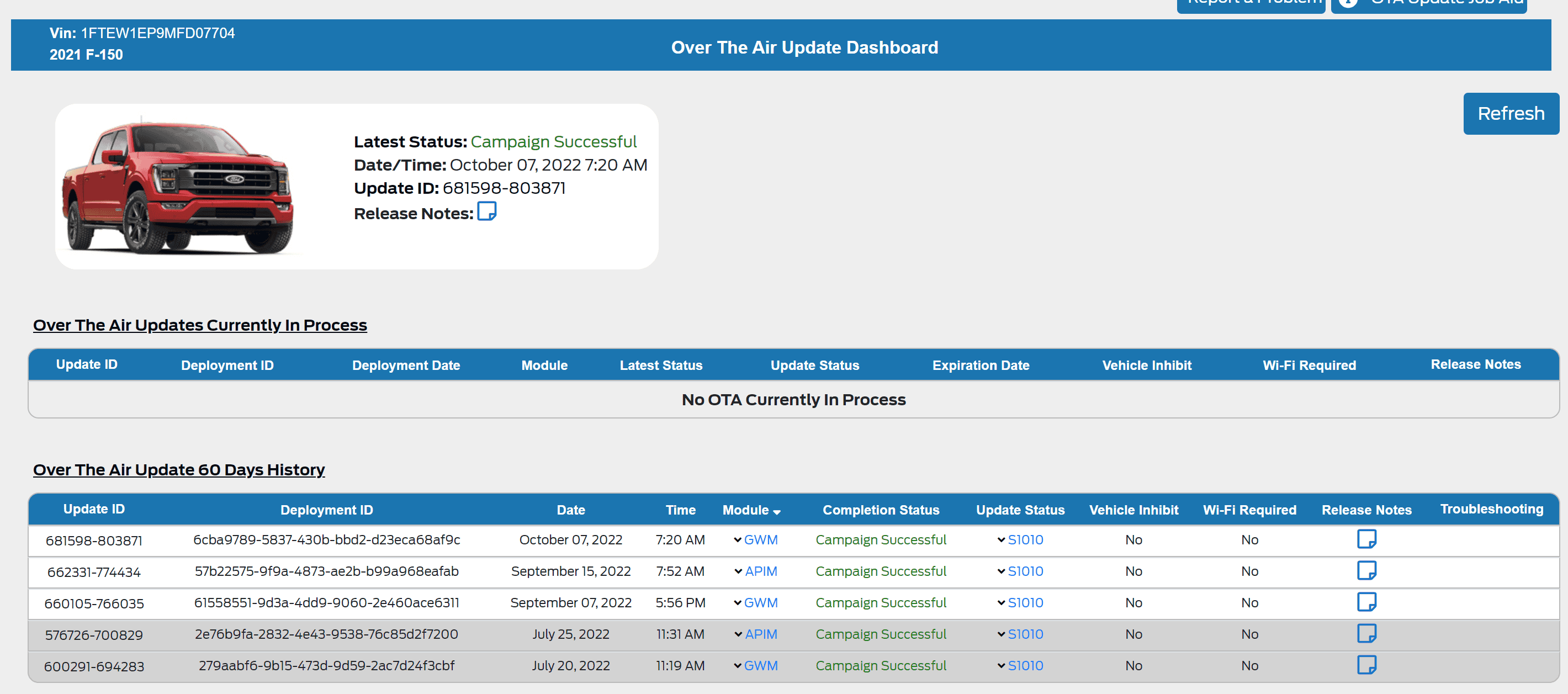Click Deployment Date header in Currently In Process
This screenshot has width=1568, height=694.
pyautogui.click(x=405, y=365)
